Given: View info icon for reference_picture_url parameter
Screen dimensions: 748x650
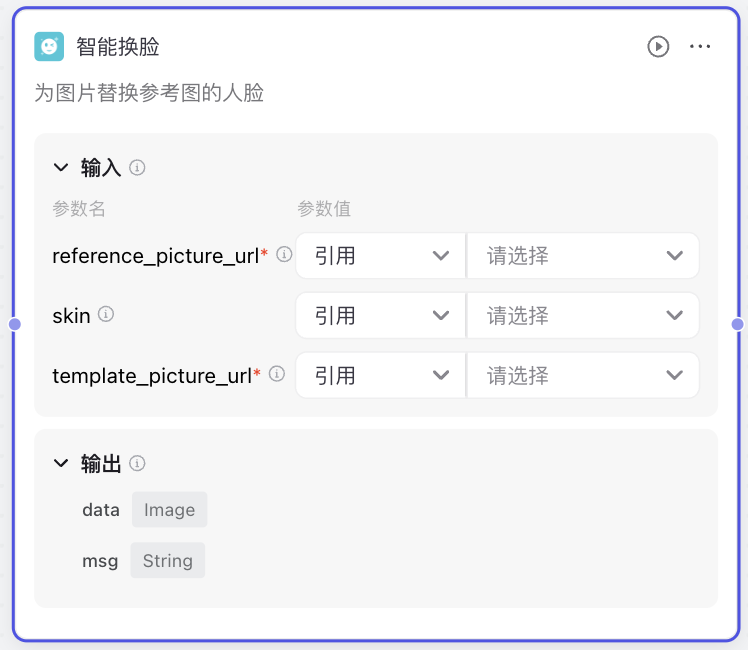Looking at the screenshot, I should coord(284,254).
